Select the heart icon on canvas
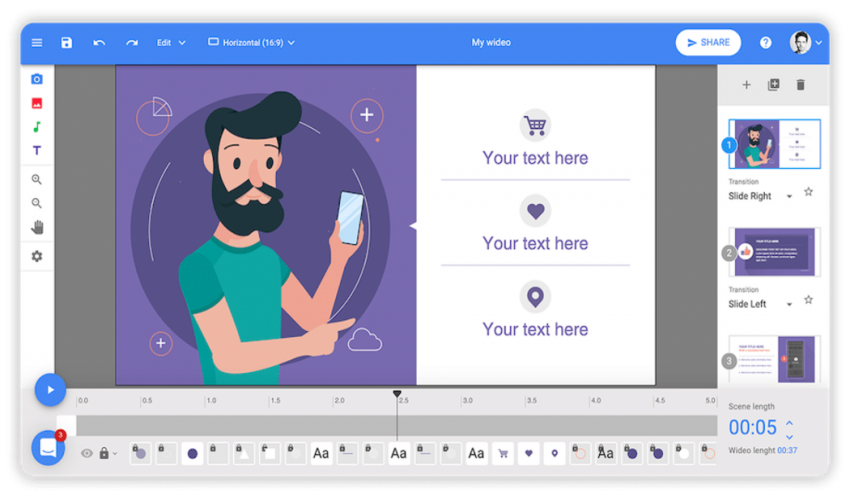 [535, 211]
